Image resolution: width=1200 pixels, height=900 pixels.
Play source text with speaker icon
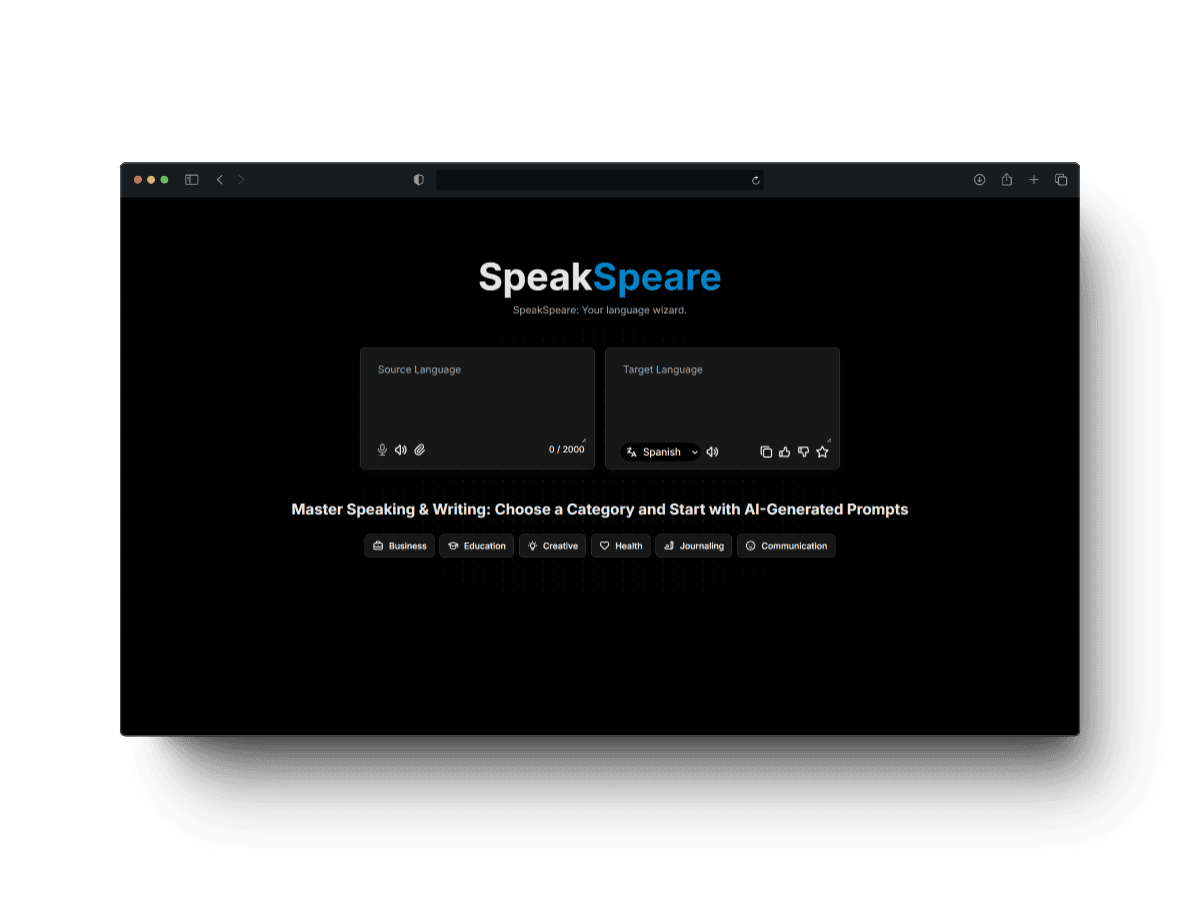click(x=401, y=450)
